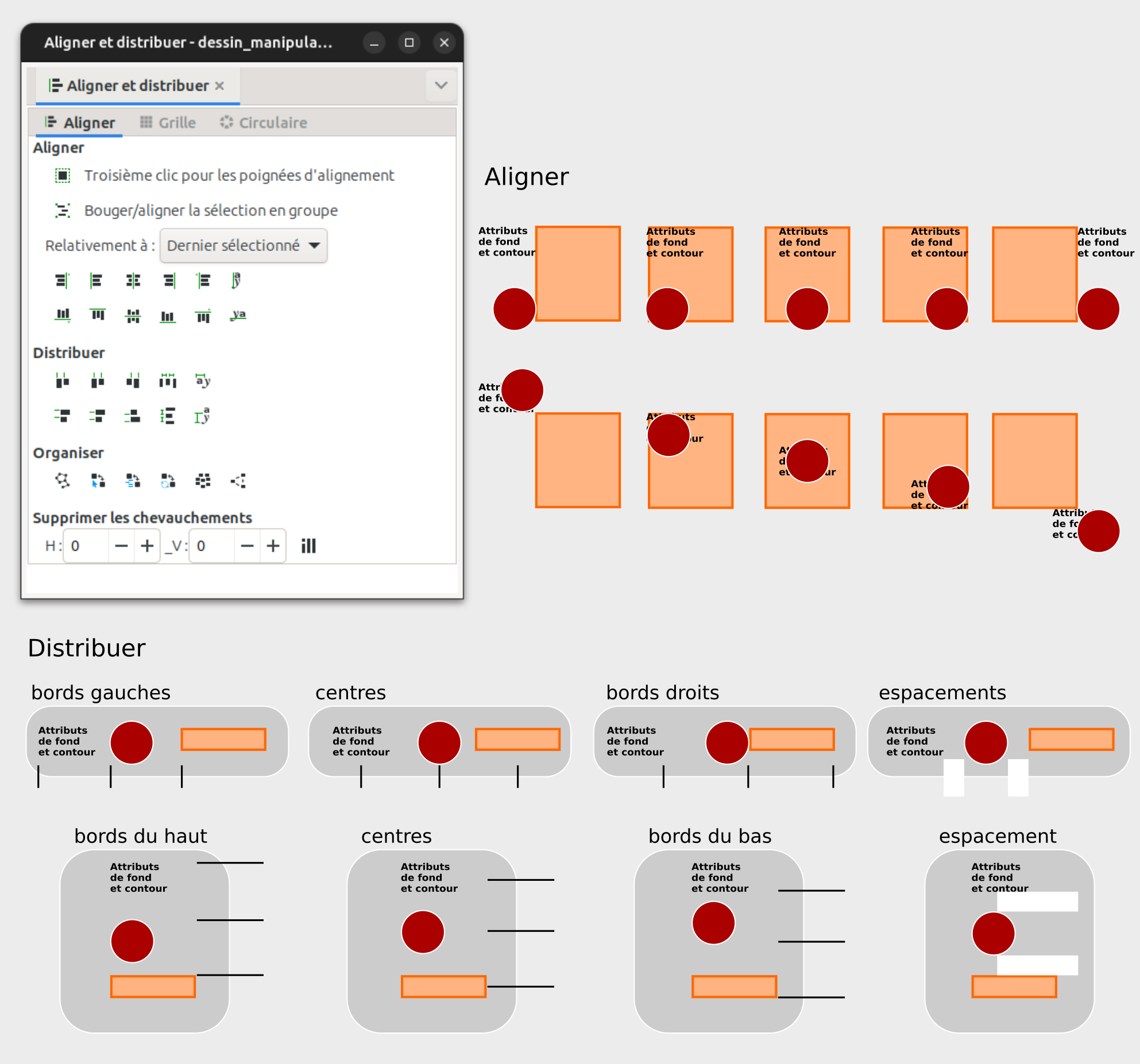The image size is (1140, 1064).
Task: Toggle Troisième clic pour les poignées d'alignement
Action: click(x=225, y=175)
